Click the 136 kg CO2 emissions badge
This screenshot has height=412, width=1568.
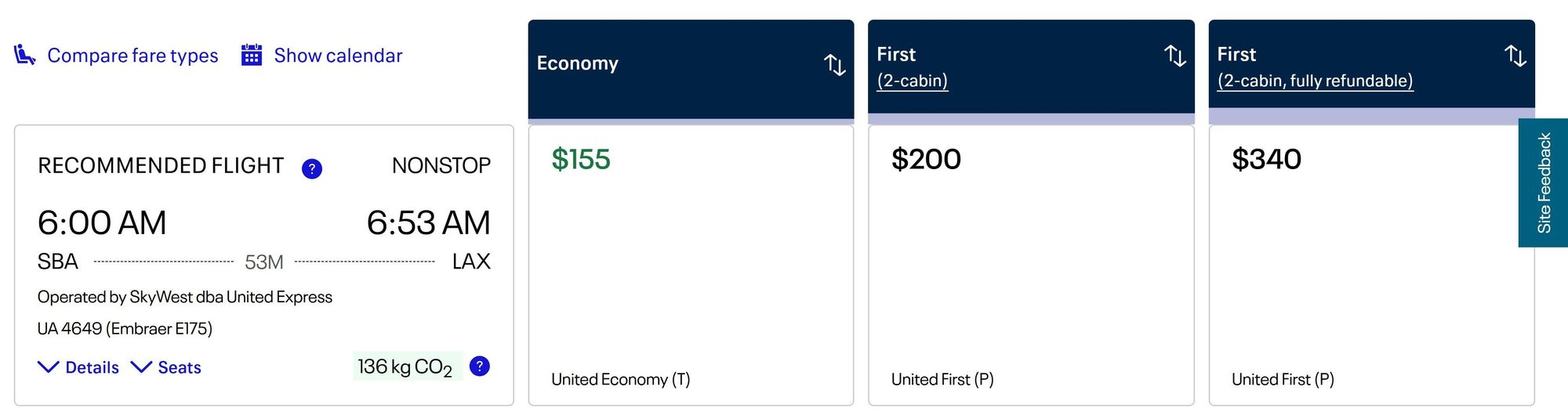coord(406,367)
